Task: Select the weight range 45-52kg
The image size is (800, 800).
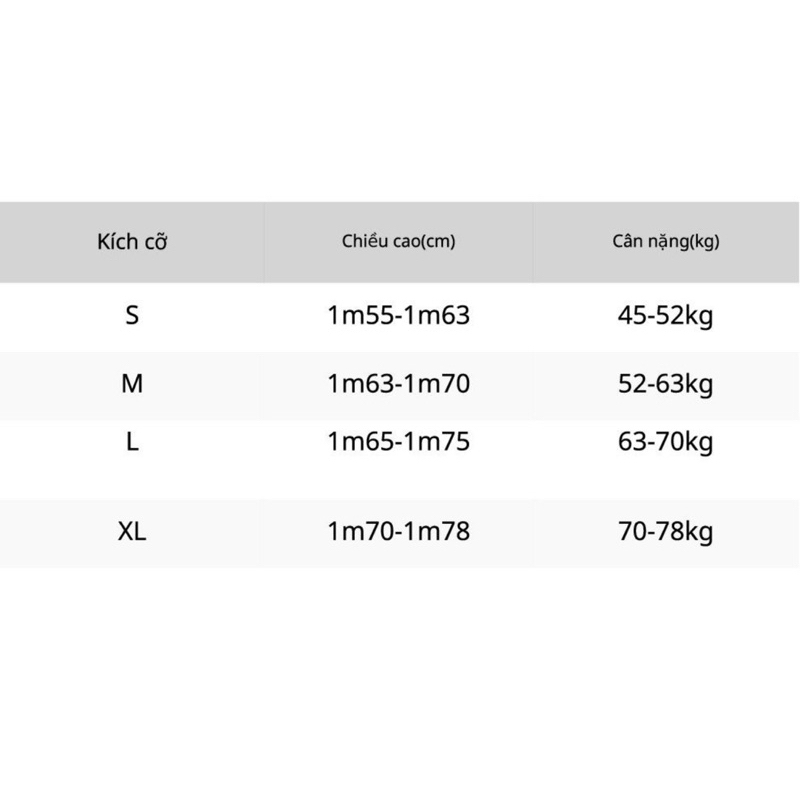Action: click(x=666, y=316)
